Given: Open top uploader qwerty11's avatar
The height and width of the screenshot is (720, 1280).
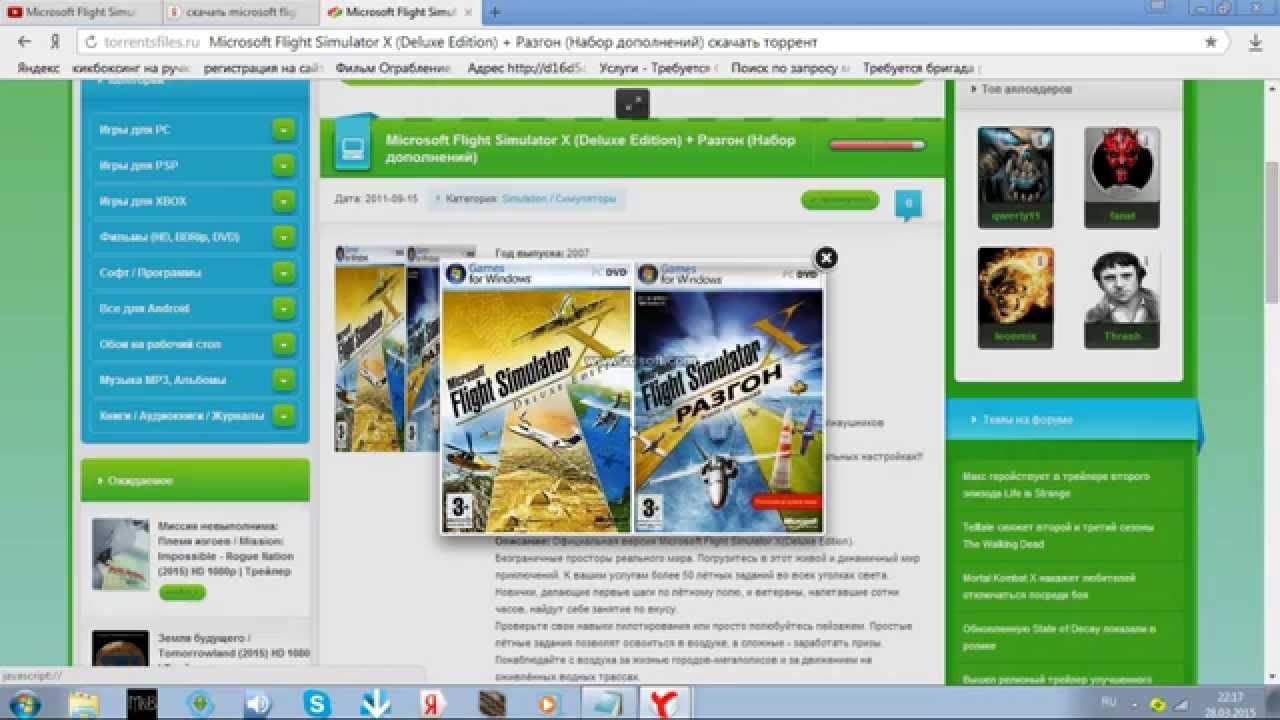Looking at the screenshot, I should coord(1015,177).
